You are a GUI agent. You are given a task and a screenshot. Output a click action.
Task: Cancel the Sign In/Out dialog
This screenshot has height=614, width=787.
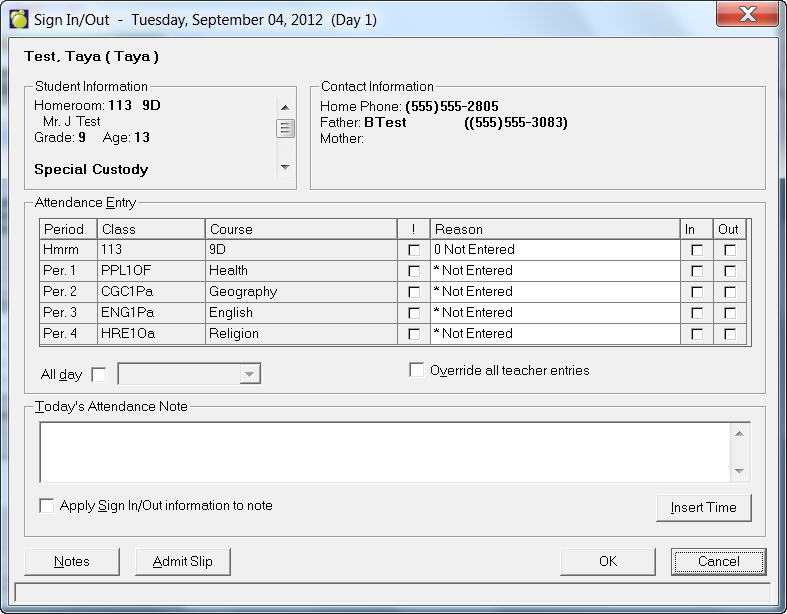coord(718,562)
